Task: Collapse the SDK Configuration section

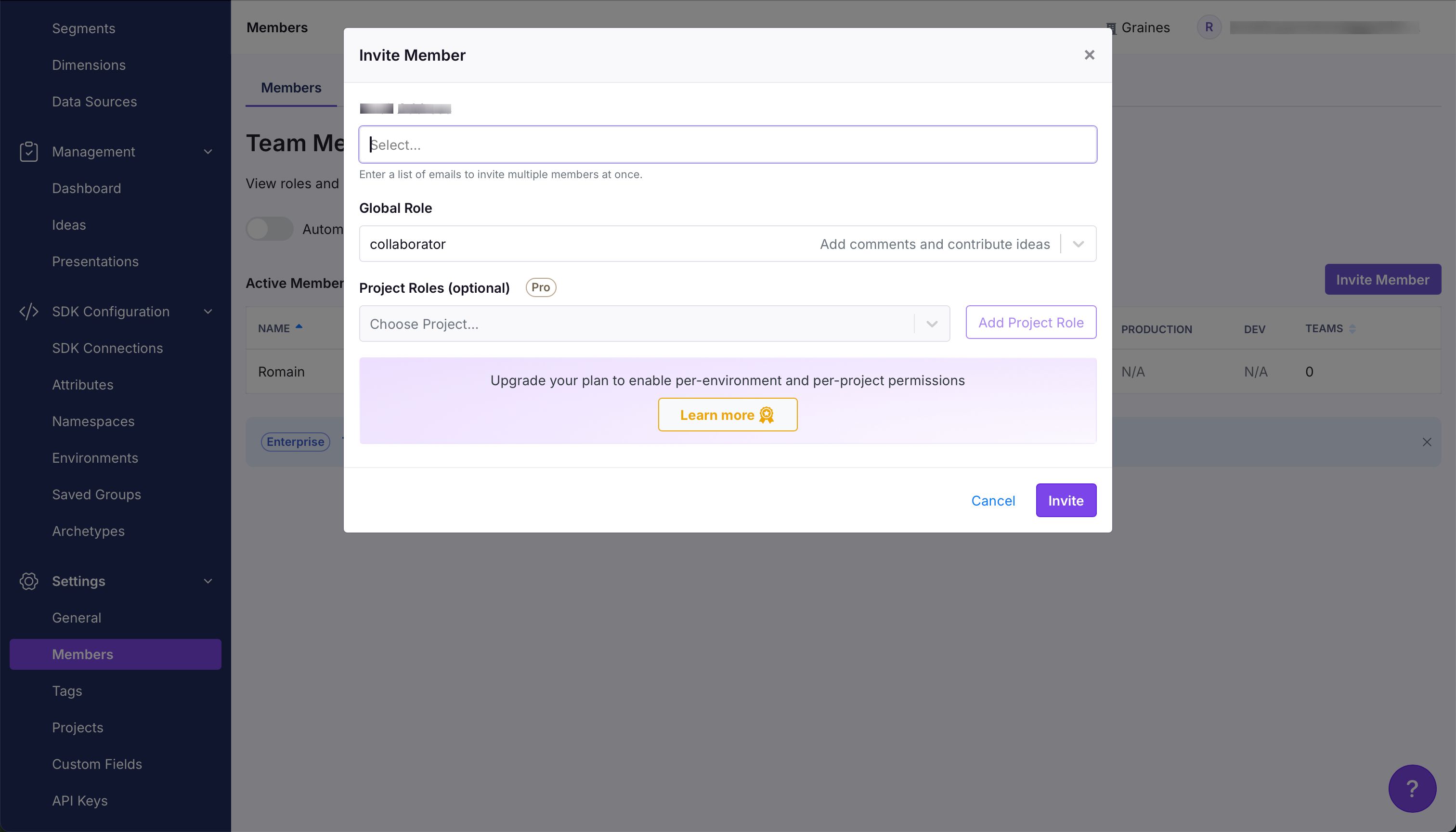Action: pos(208,312)
